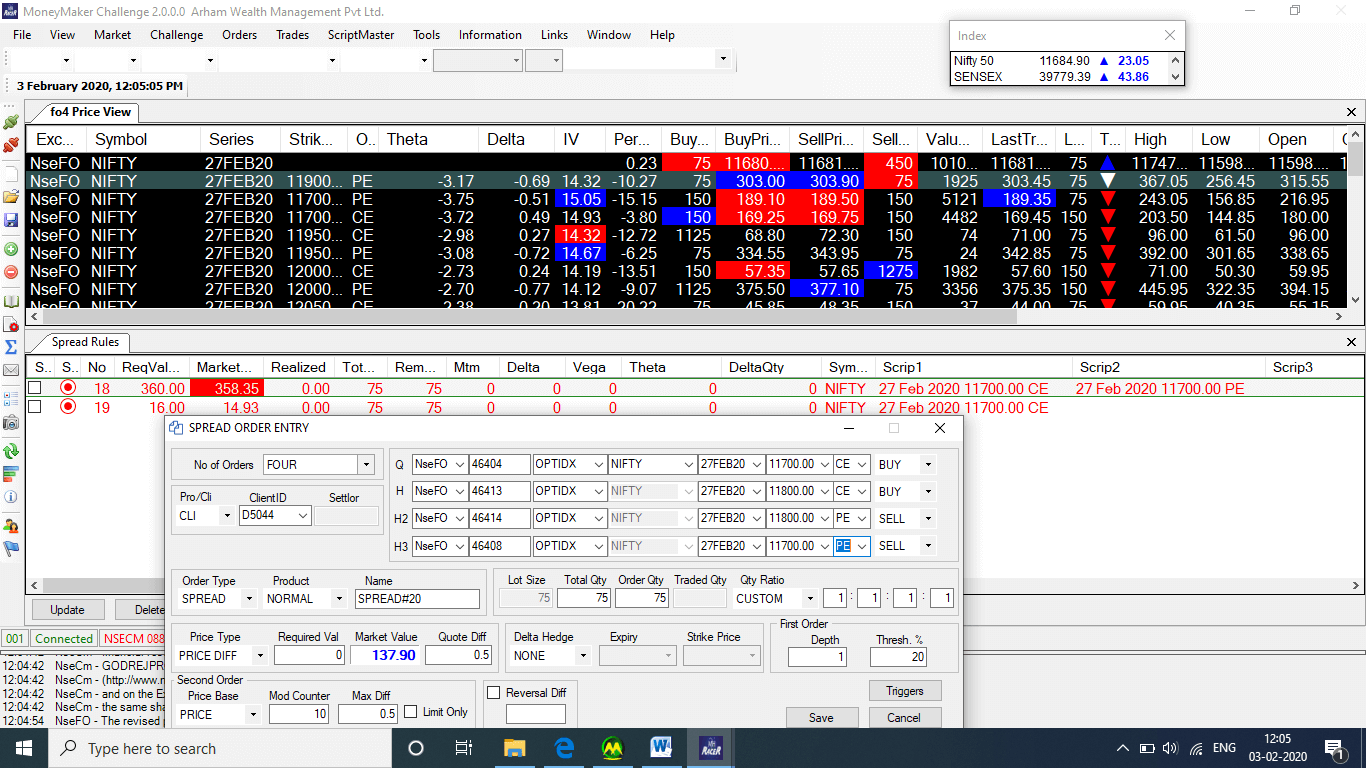Toggle red status button of rule 18

68,388
